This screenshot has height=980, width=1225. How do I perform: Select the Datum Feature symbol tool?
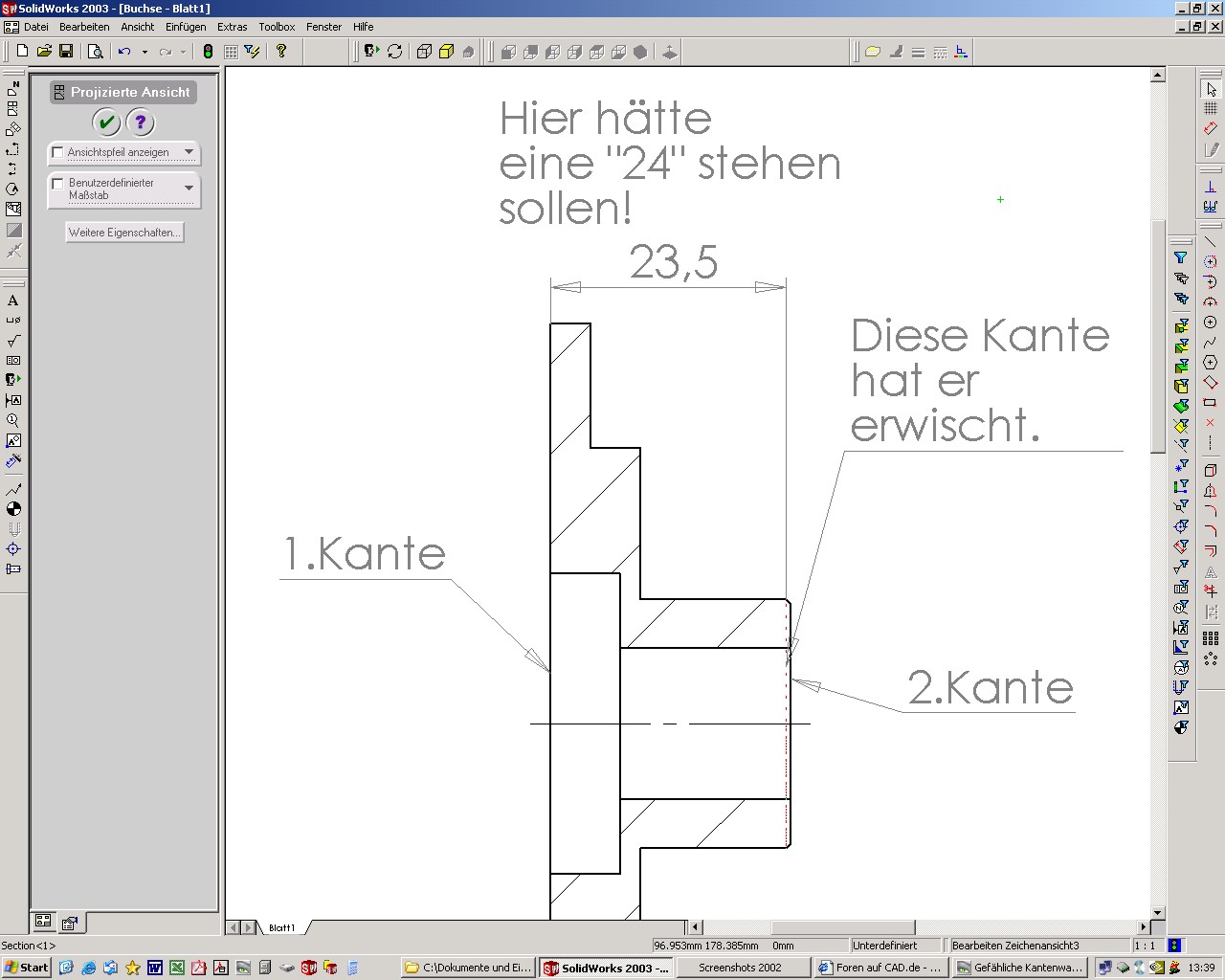pos(13,400)
